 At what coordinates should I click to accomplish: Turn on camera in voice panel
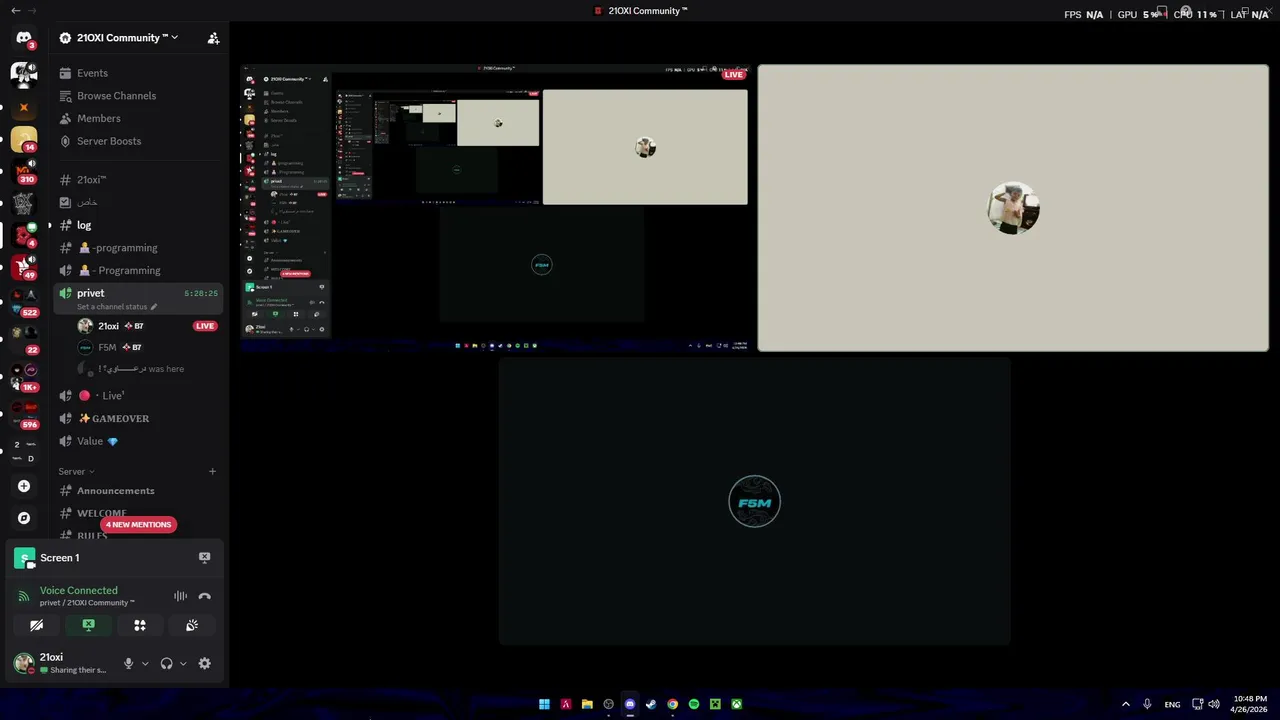tap(36, 625)
